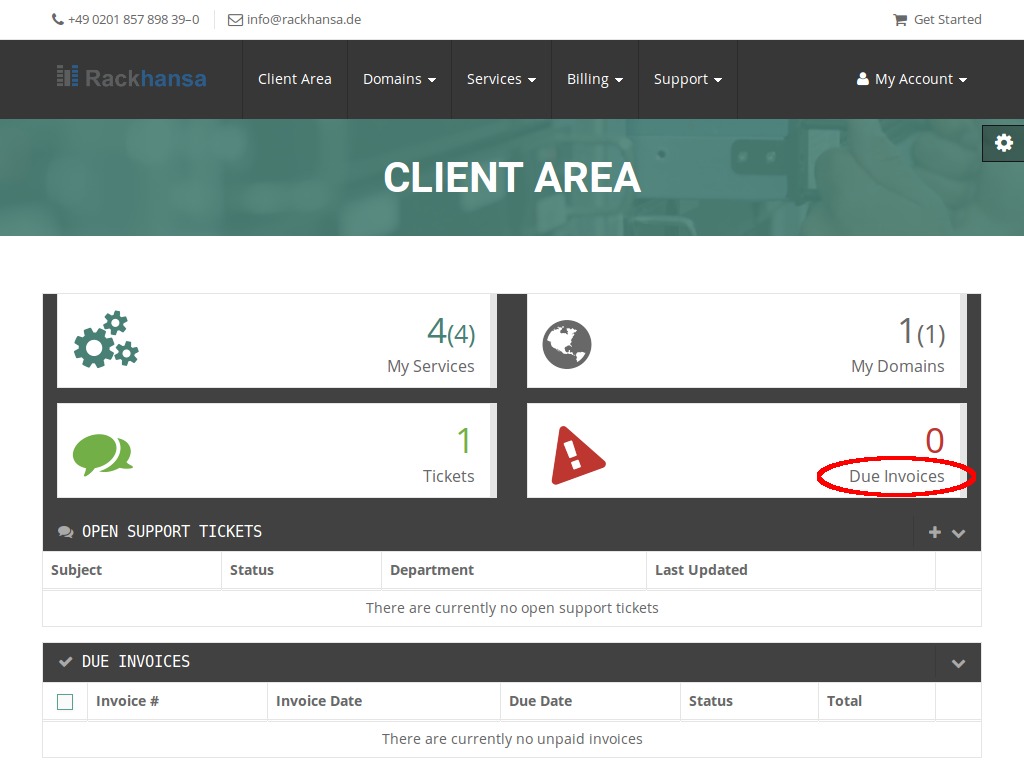The width and height of the screenshot is (1024, 768).
Task: Click the domains count 1(1)
Action: (x=921, y=332)
